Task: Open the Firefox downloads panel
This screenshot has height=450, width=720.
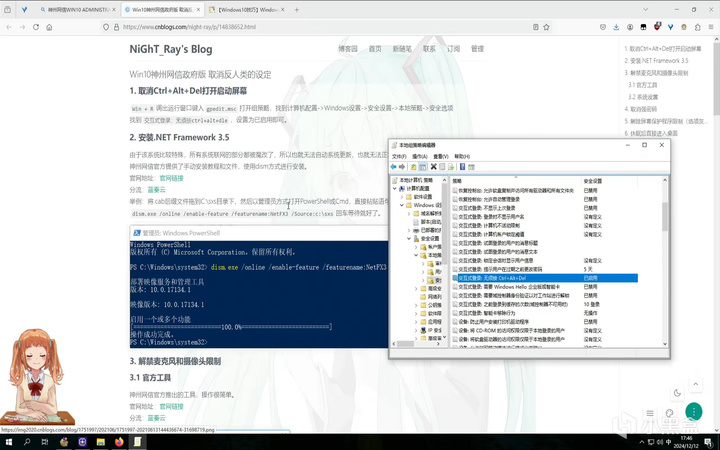Action: point(616,27)
